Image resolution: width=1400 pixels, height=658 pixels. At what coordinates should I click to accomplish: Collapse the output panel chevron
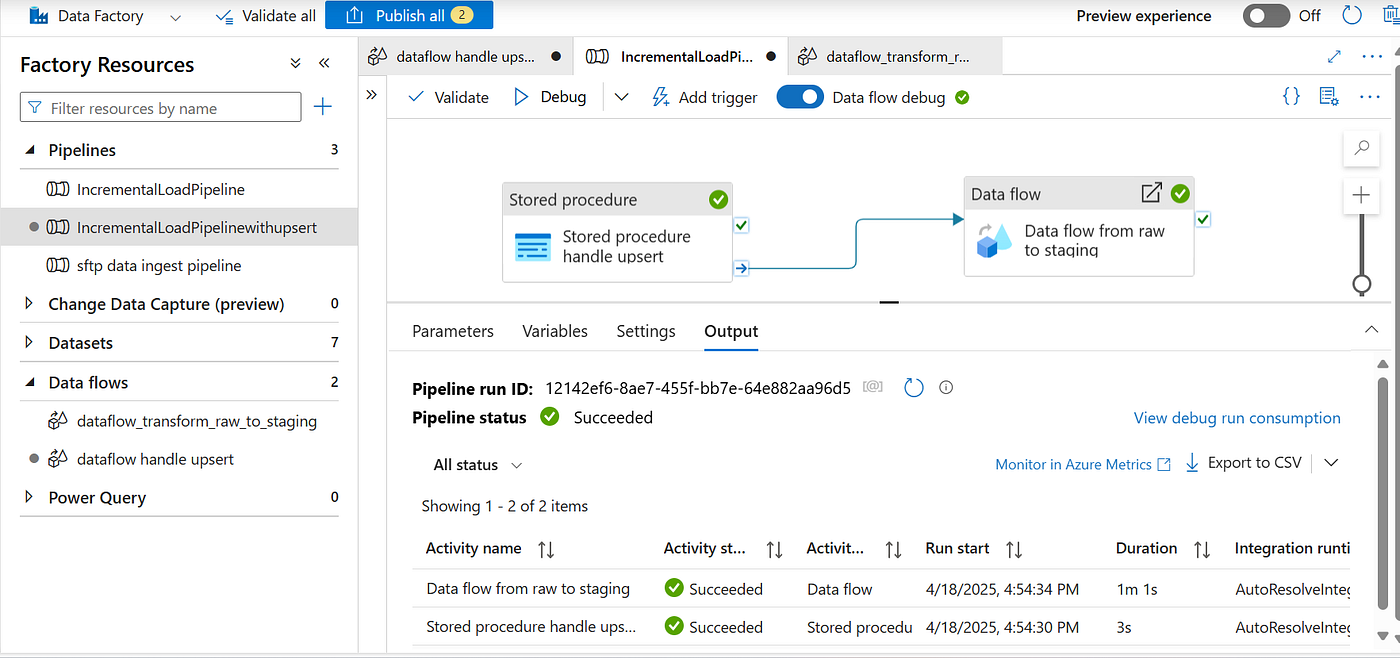click(1370, 330)
